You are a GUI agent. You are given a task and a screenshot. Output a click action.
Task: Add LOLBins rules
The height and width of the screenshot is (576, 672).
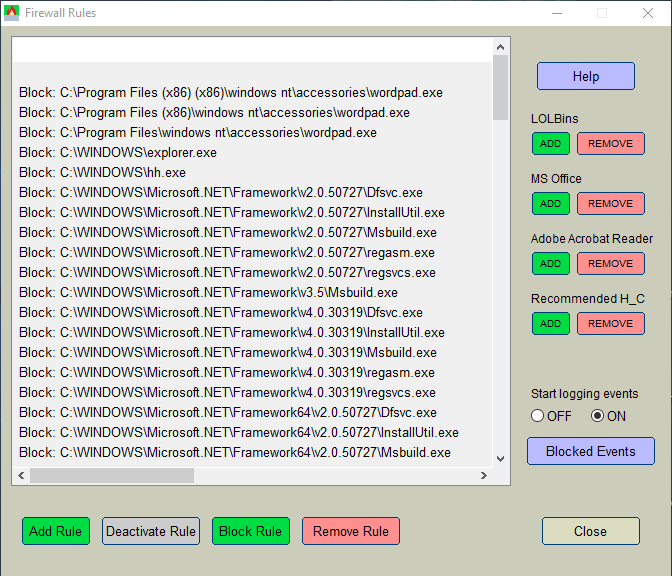[551, 144]
